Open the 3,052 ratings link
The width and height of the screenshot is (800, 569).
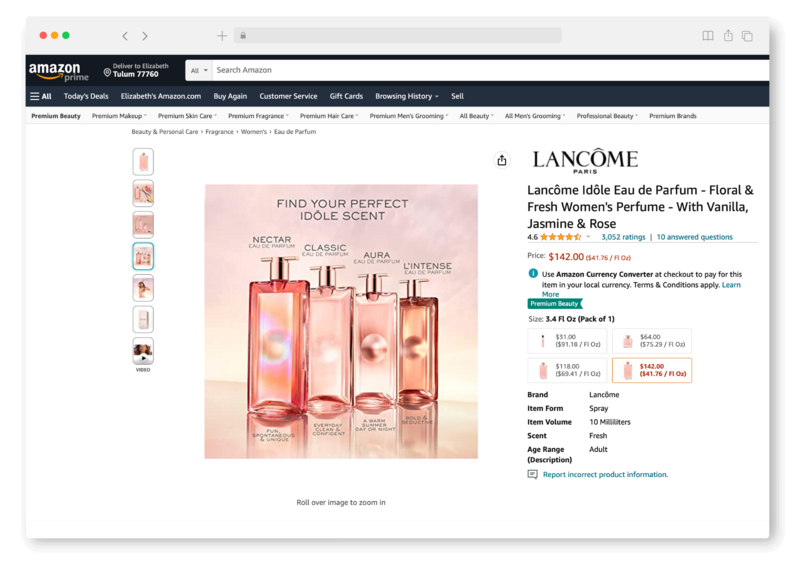(x=623, y=237)
